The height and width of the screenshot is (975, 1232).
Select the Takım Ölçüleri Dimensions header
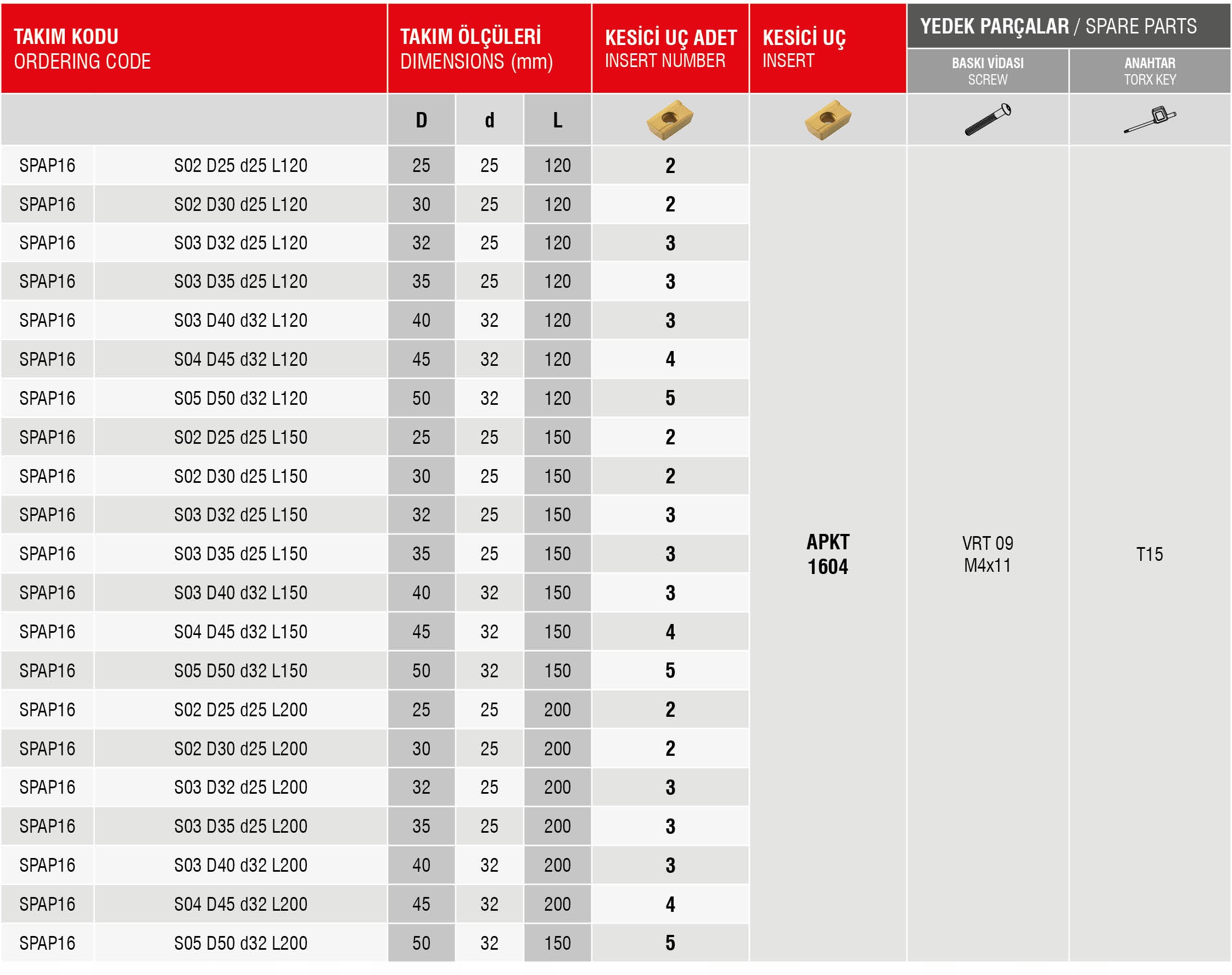point(476,49)
